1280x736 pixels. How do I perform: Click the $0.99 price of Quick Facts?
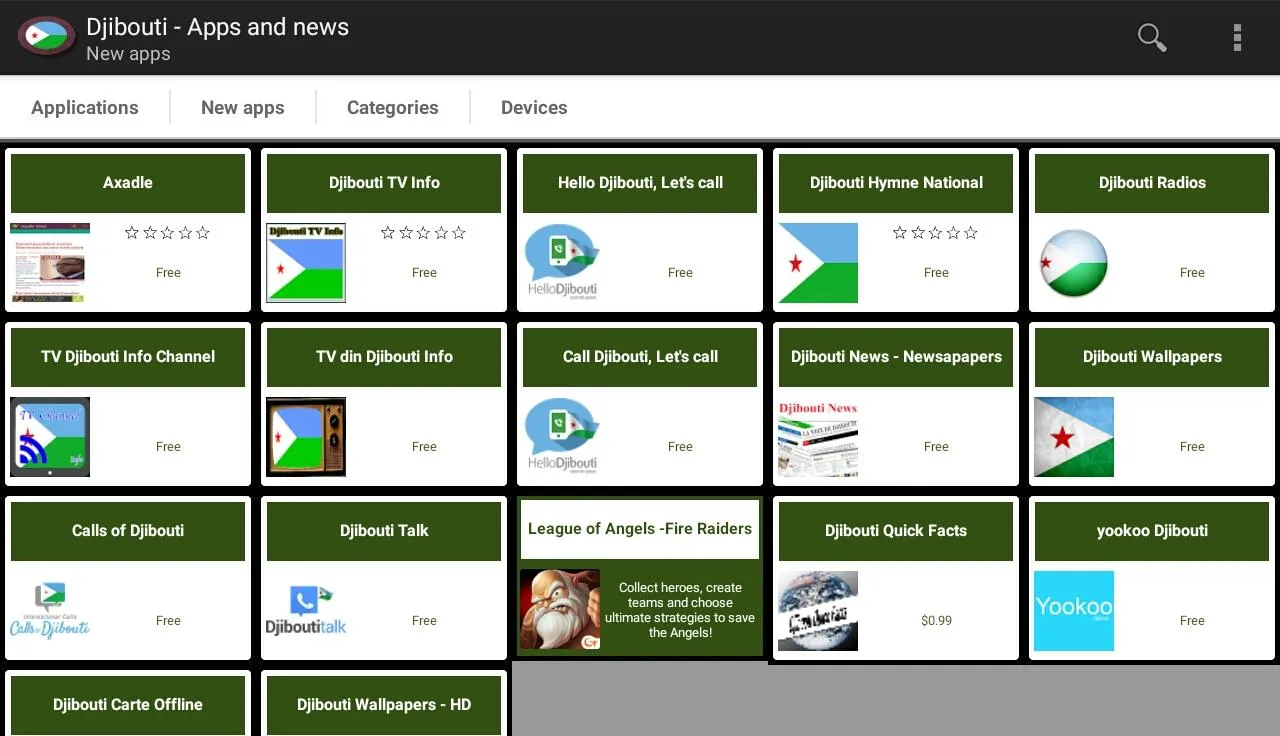tap(936, 620)
